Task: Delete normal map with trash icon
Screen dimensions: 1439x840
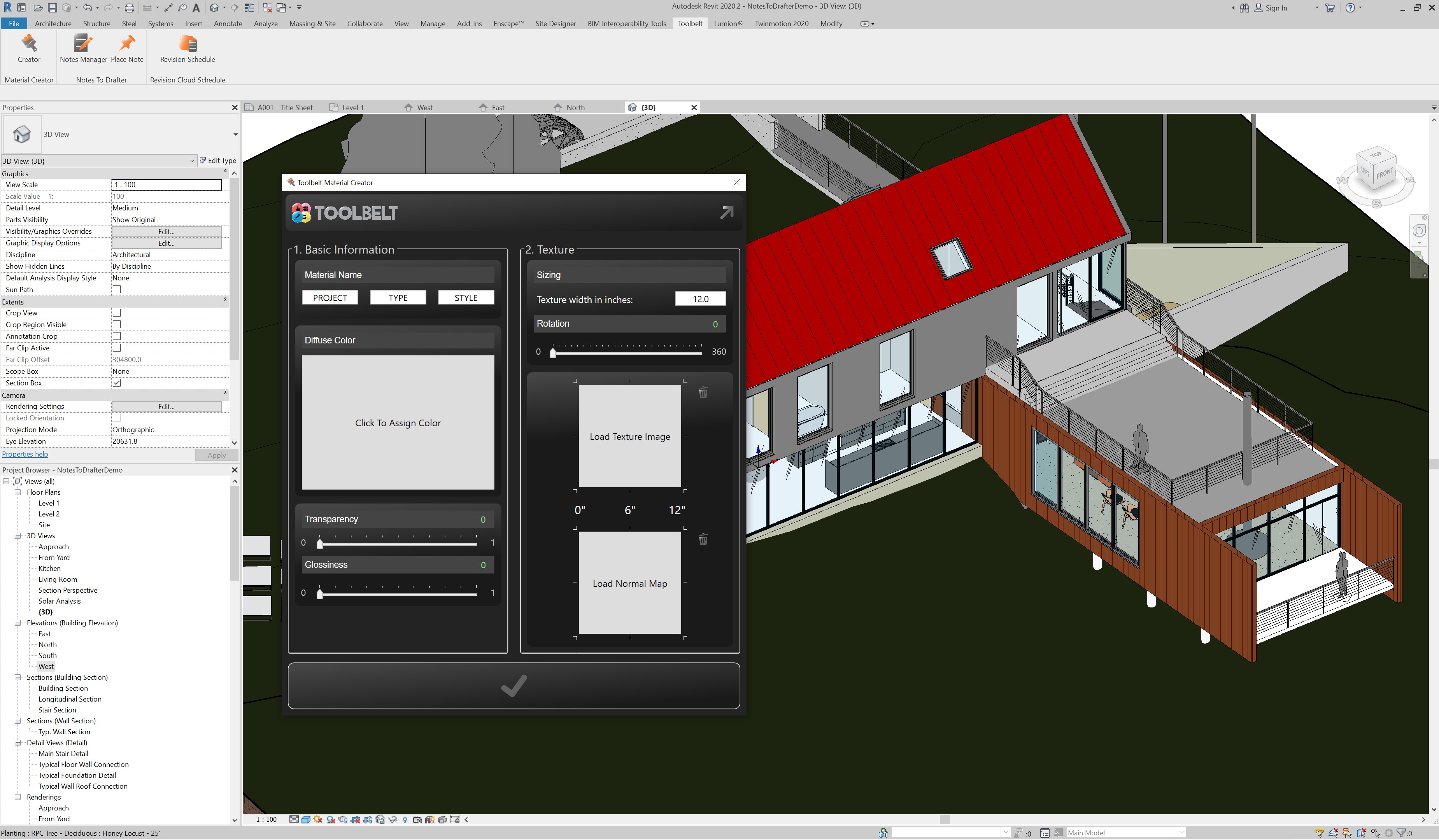Action: (703, 539)
